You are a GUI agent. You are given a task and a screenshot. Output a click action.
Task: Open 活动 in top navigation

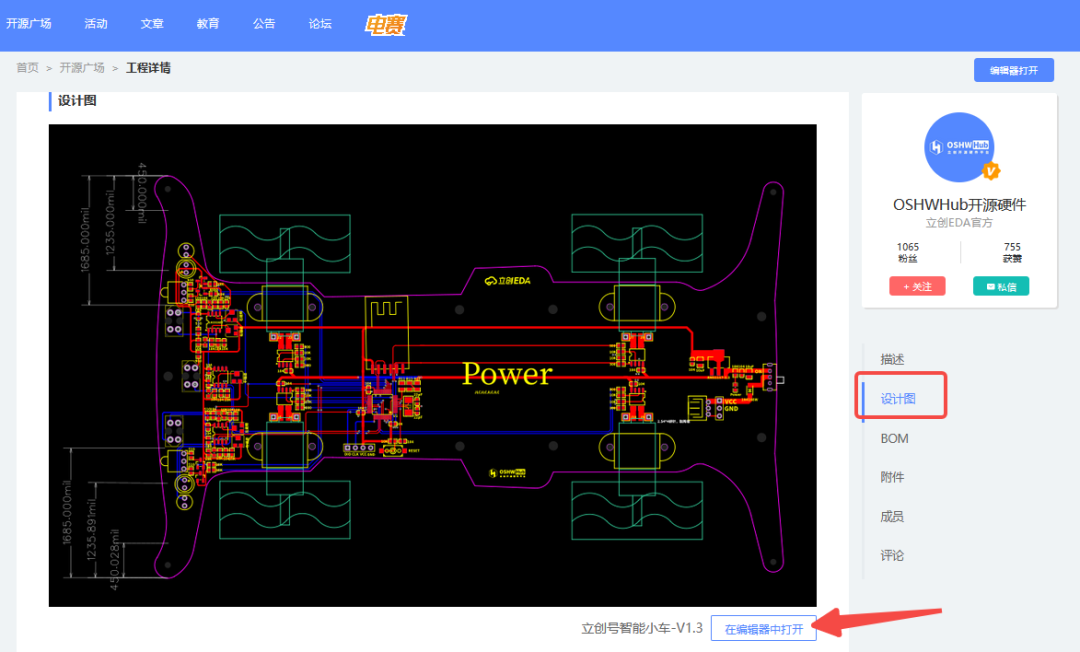[96, 24]
